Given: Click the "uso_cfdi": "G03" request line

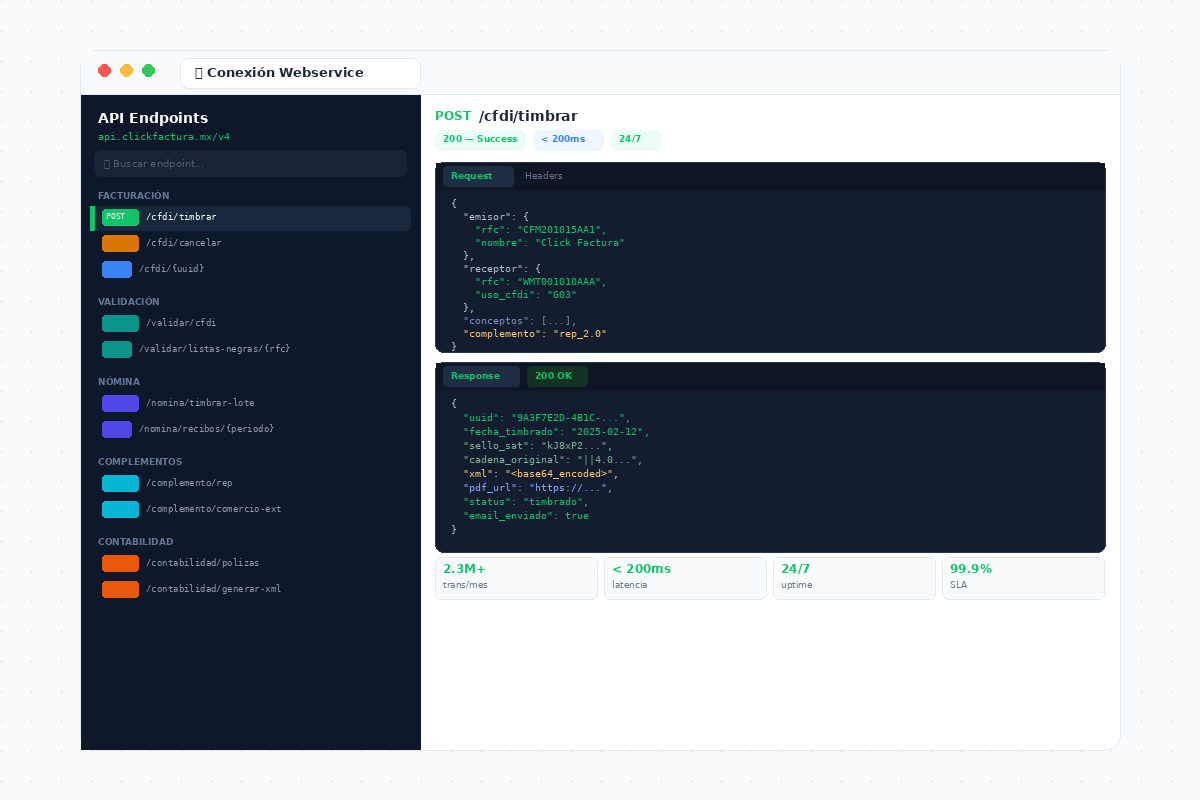Looking at the screenshot, I should [526, 295].
